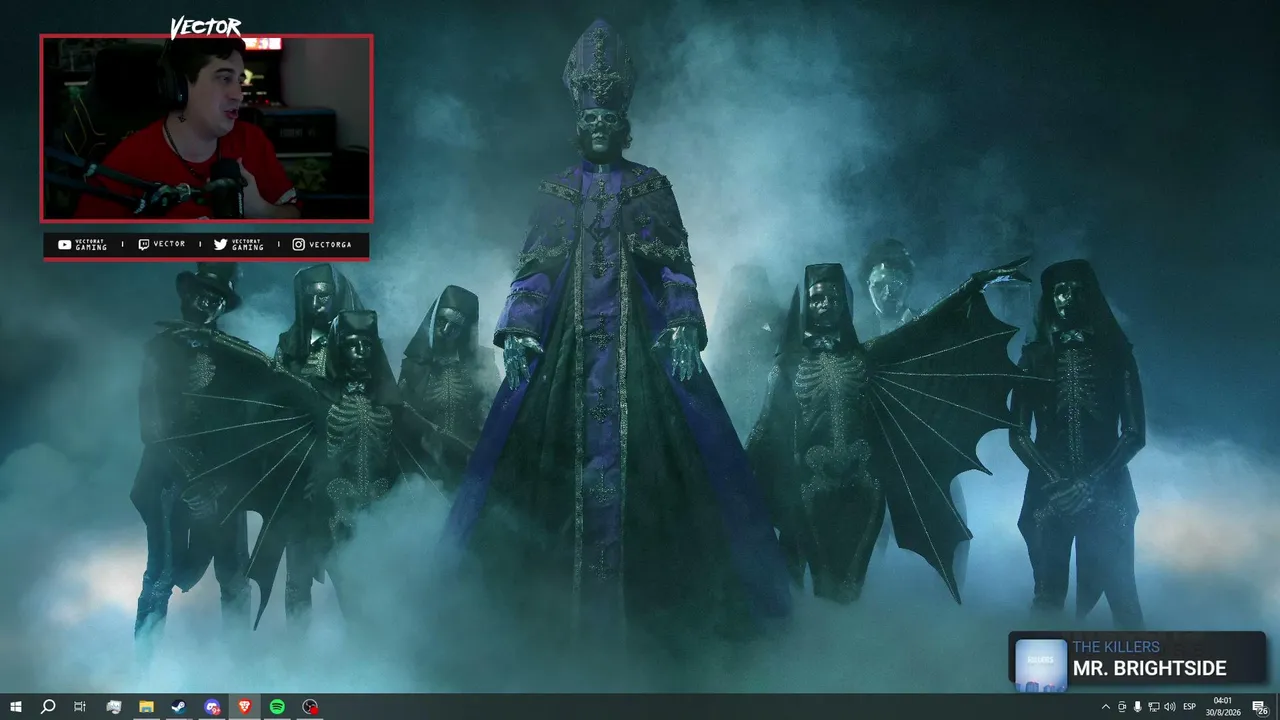Open Task View from the taskbar

80,707
